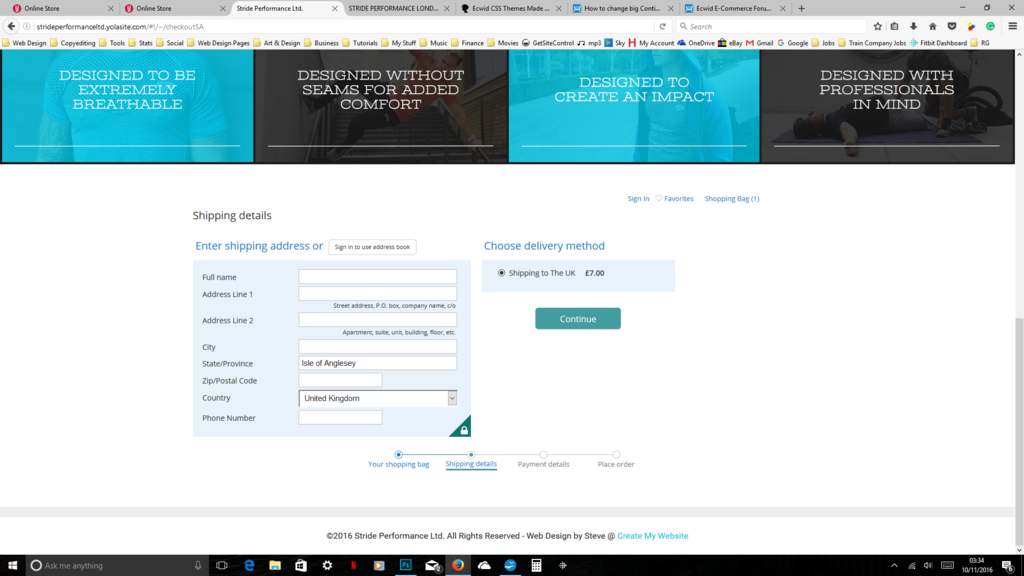Click the Firefox search box

(771, 26)
